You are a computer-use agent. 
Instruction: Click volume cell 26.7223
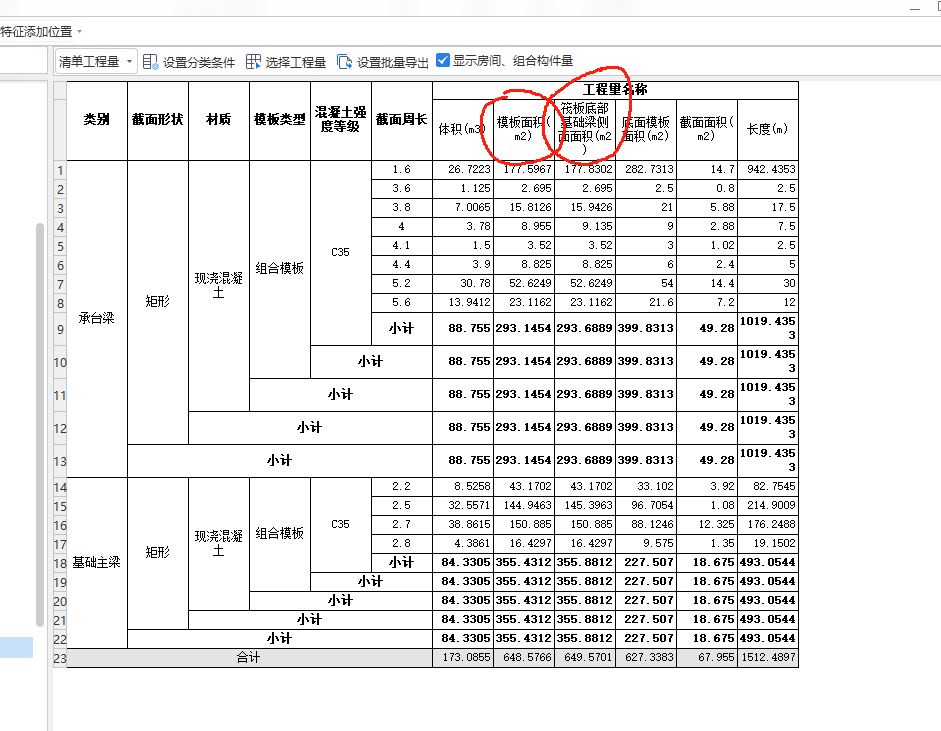click(463, 170)
